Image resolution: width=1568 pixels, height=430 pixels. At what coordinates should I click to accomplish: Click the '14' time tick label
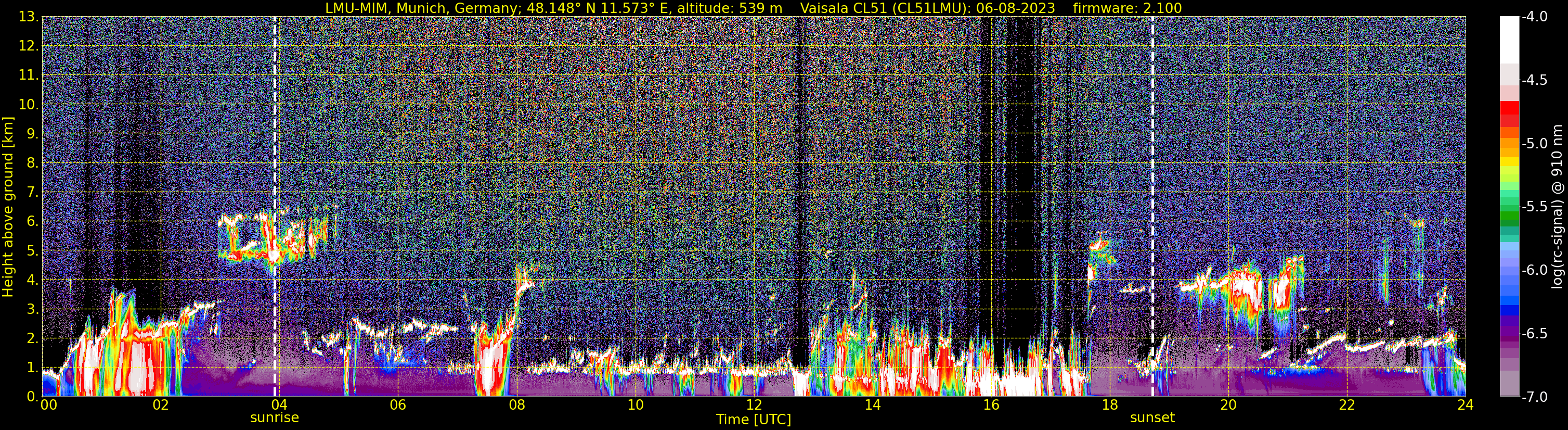pos(873,405)
